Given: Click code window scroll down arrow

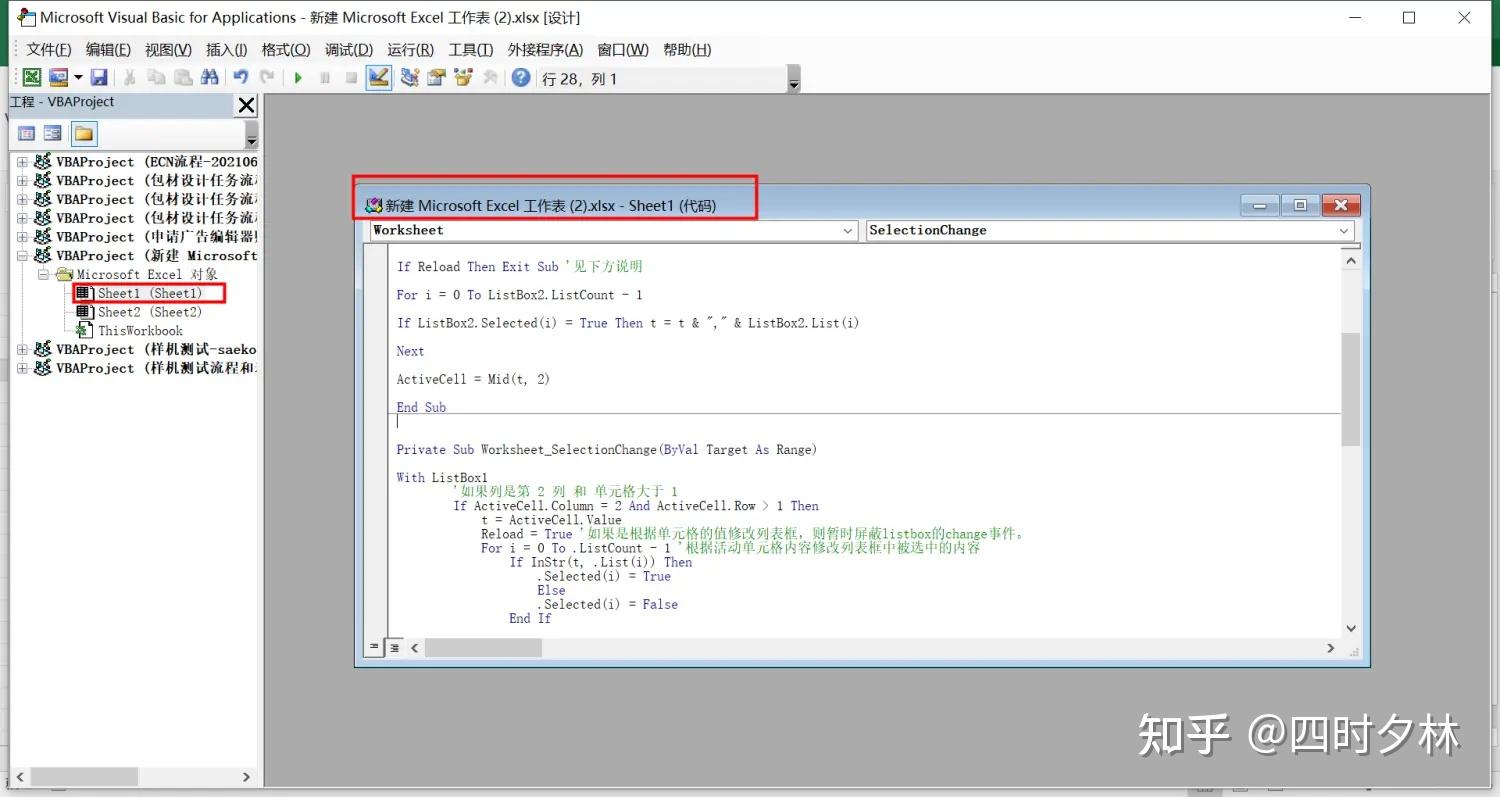Looking at the screenshot, I should 1350,628.
